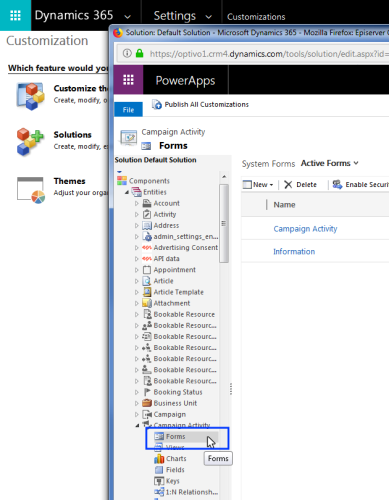Click the Themes window icon
Screen dimensions: 389x500
tap(31, 190)
